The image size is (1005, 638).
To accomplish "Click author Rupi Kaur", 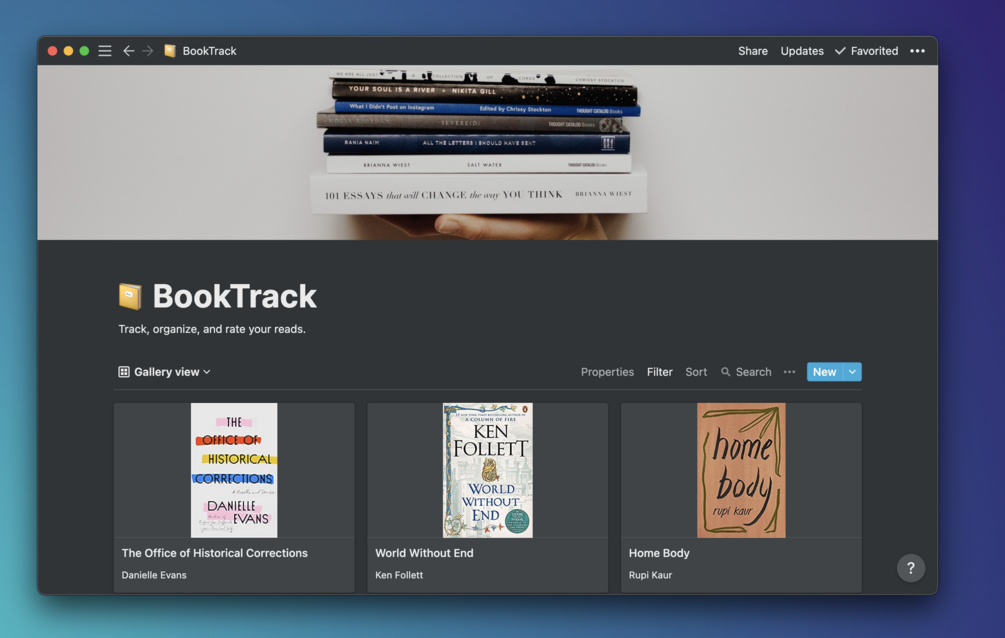I will [x=650, y=575].
